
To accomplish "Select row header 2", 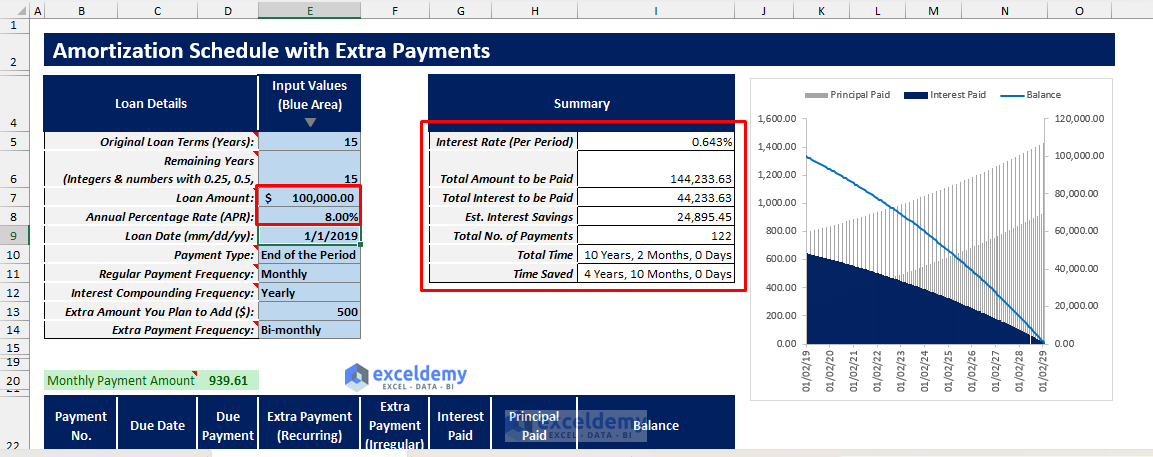I will [x=15, y=50].
